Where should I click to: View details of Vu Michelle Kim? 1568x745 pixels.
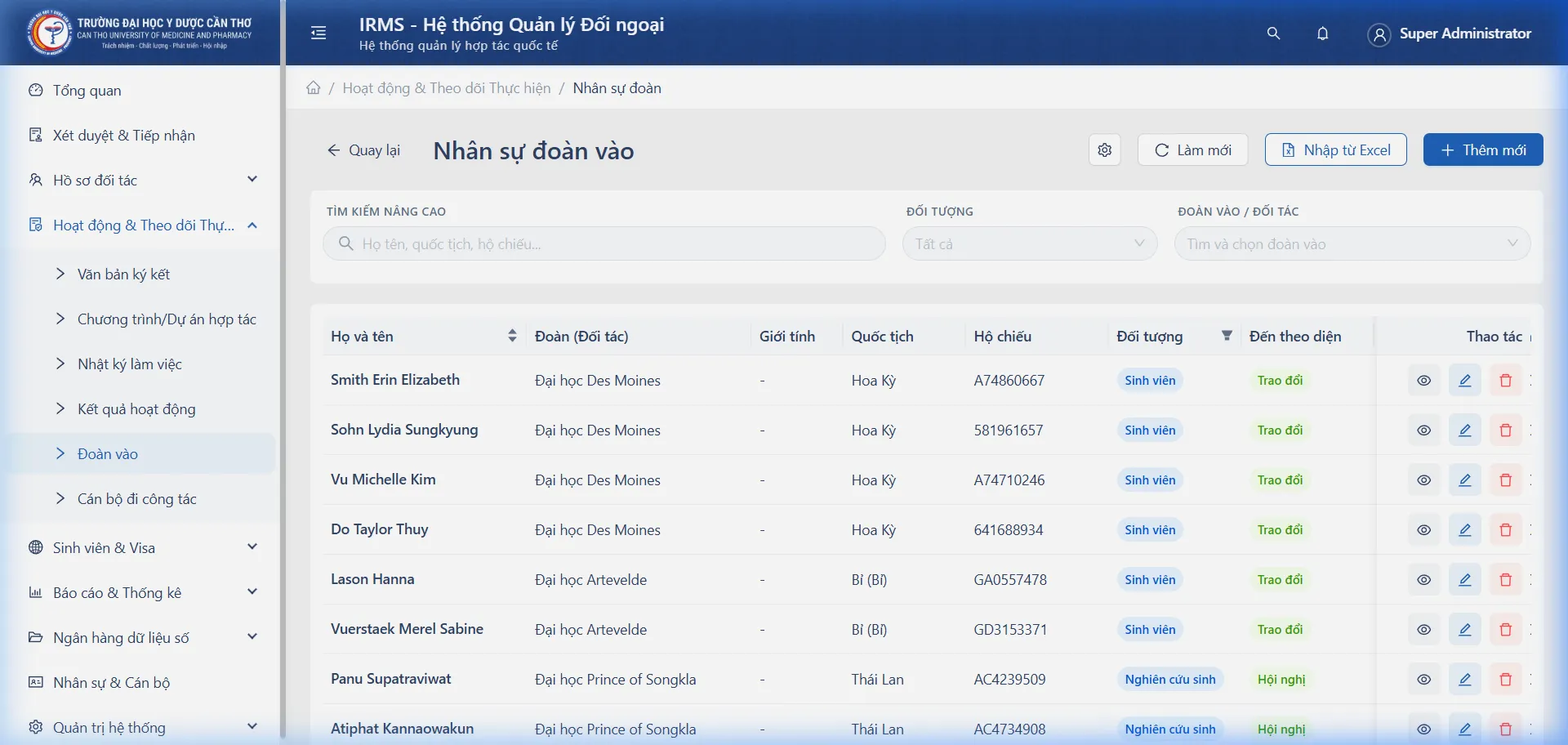pyautogui.click(x=1423, y=480)
